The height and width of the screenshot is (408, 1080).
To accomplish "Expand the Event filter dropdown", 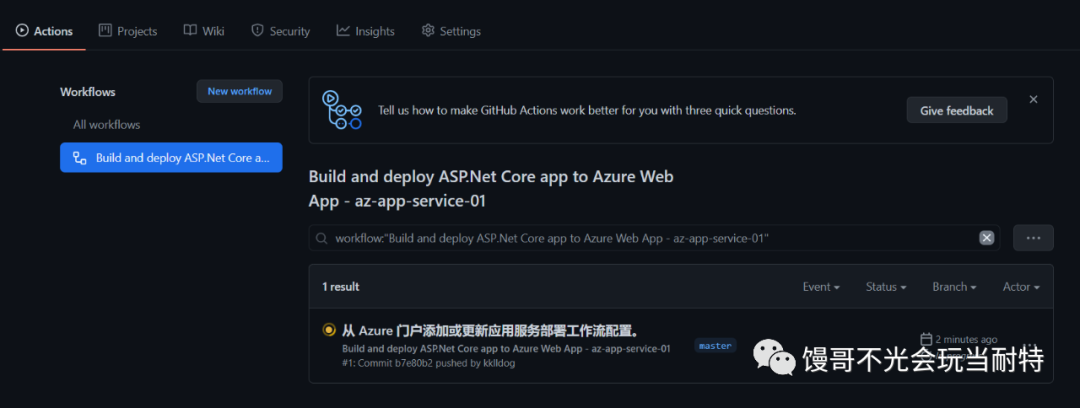I will pos(821,287).
